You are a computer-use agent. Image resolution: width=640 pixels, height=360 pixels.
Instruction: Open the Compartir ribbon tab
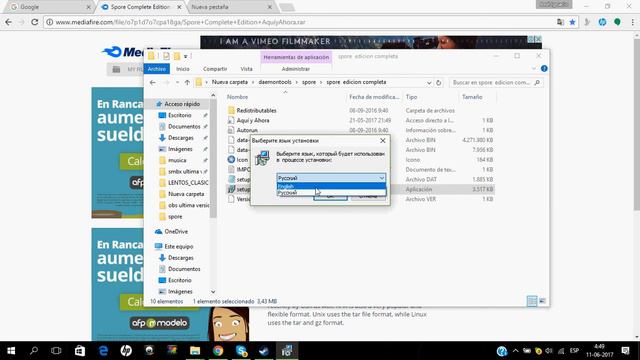[215, 69]
